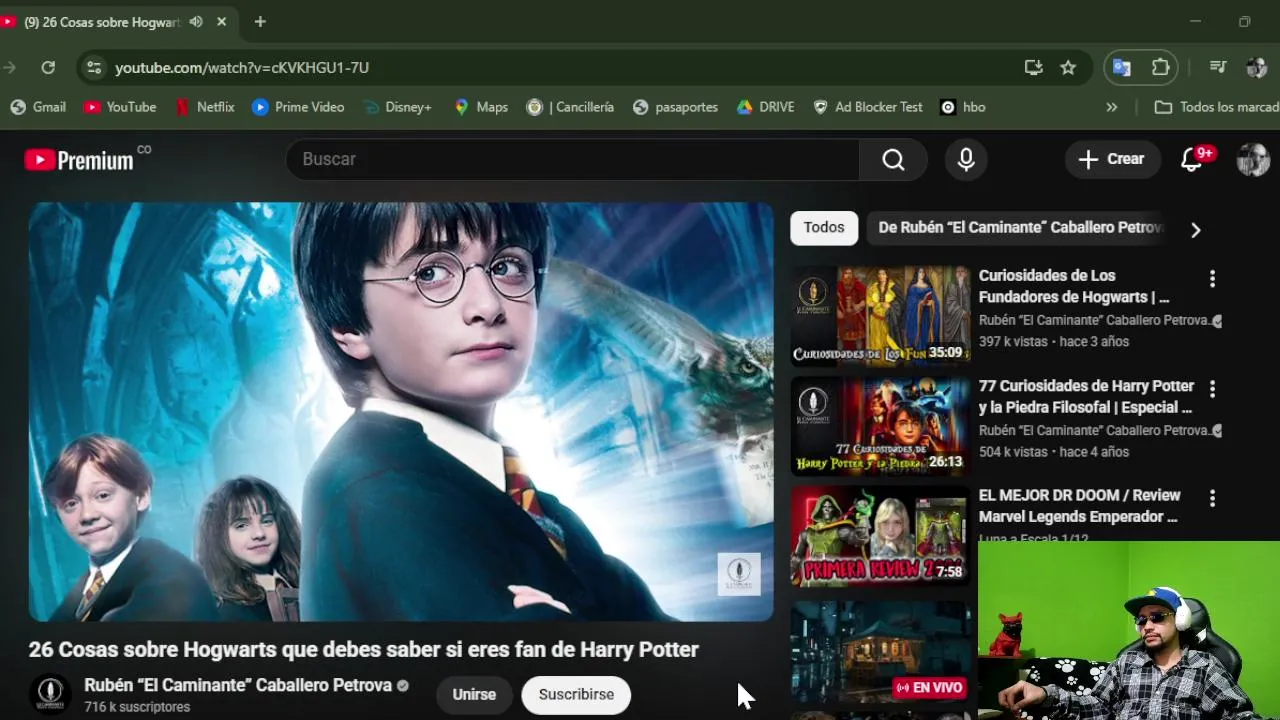Open the Google Translate extension icon
The height and width of the screenshot is (720, 1280).
(1122, 68)
